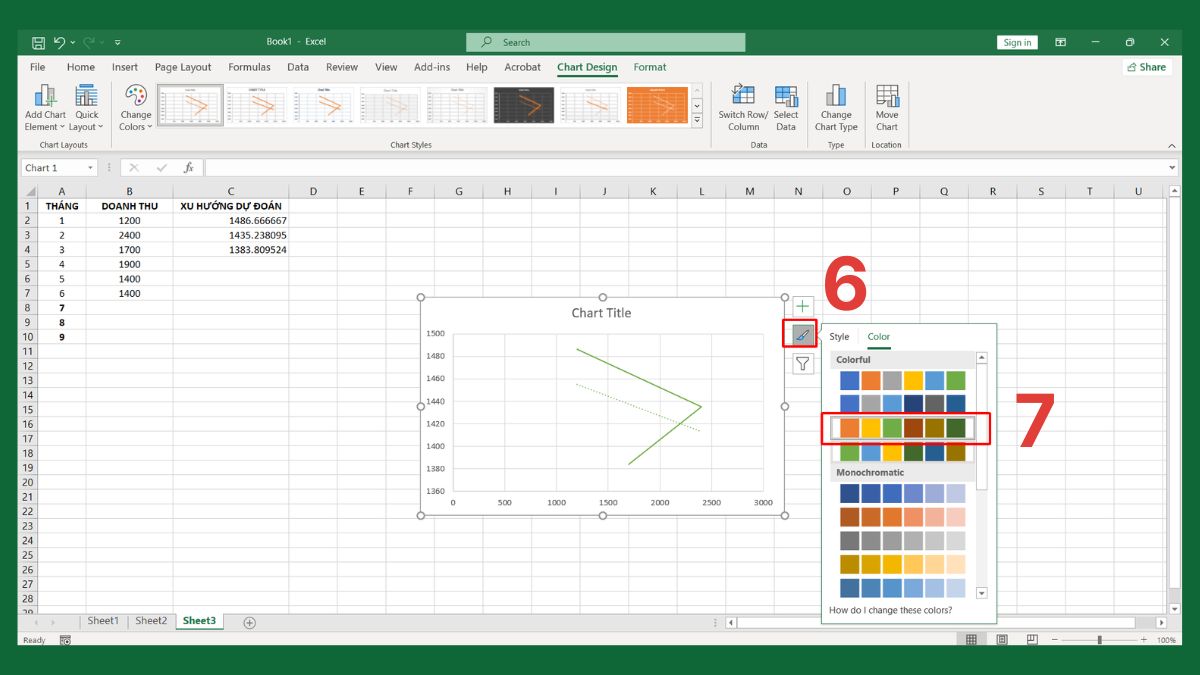Select the Sheet1 worksheet tab
Screen dimensions: 1200x675
[x=102, y=621]
